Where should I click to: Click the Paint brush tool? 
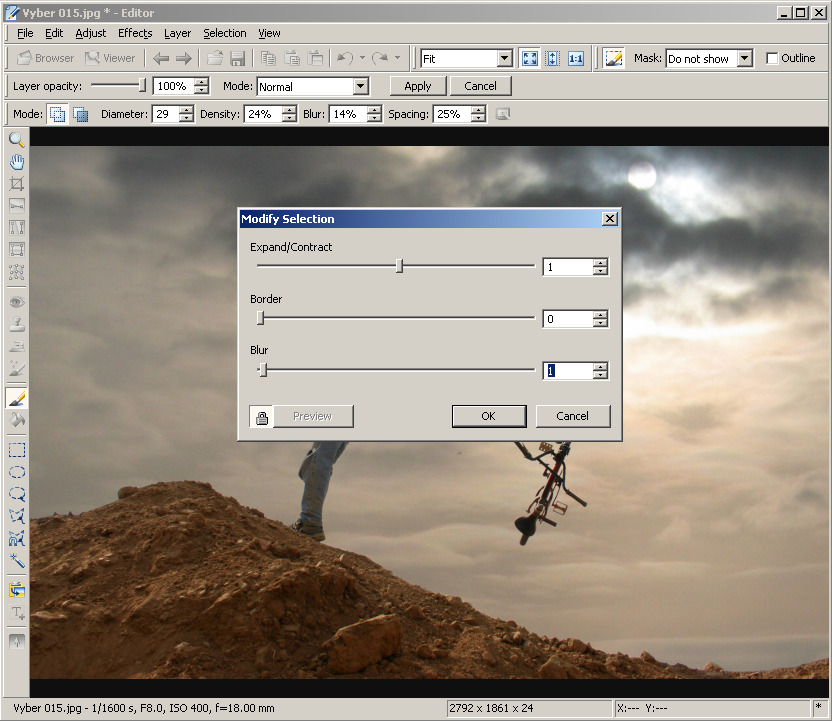17,398
